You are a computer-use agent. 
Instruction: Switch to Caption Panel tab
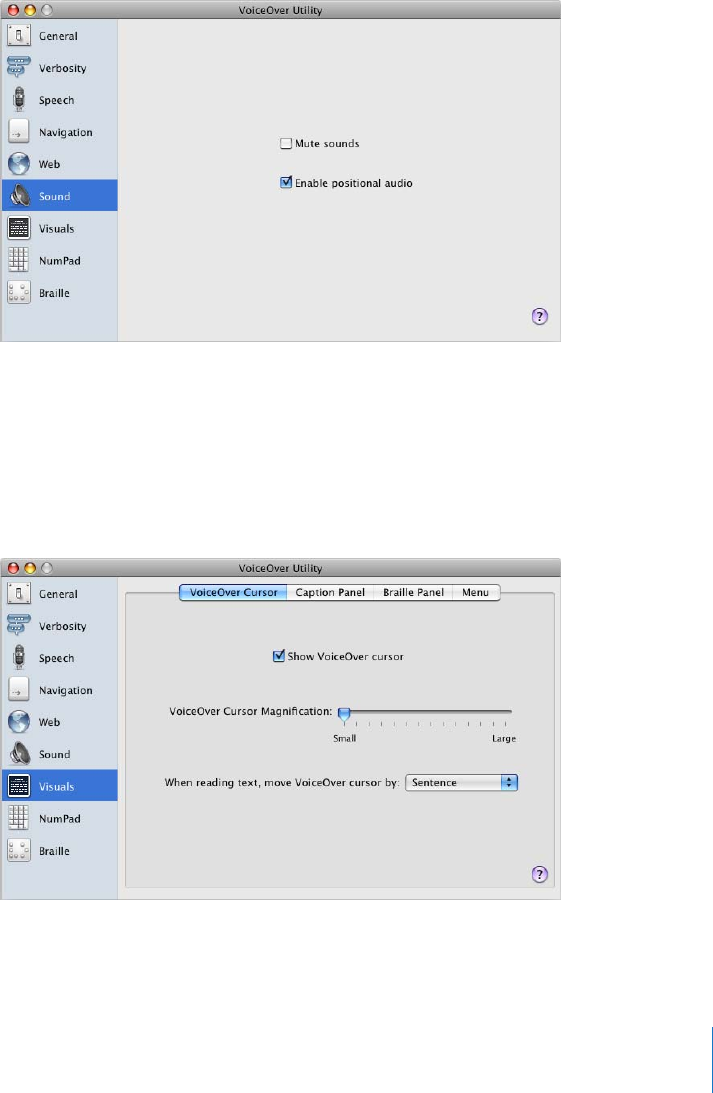pos(330,593)
